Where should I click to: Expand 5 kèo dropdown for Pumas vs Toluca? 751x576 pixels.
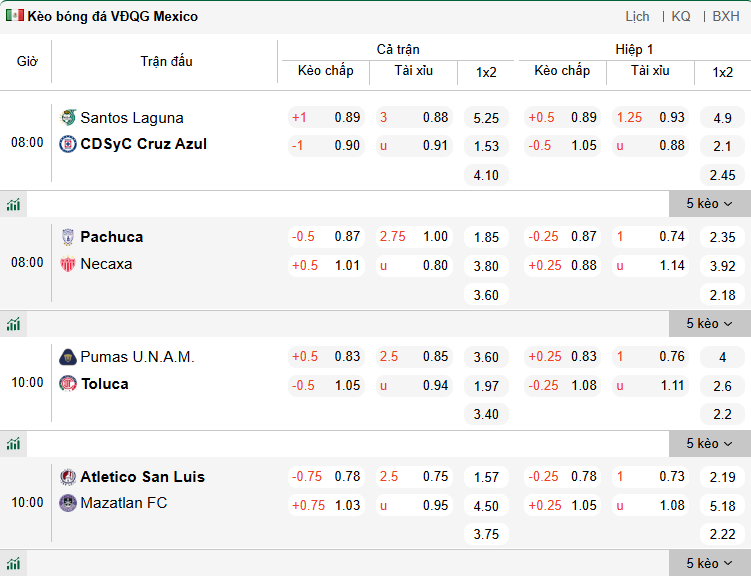709,444
